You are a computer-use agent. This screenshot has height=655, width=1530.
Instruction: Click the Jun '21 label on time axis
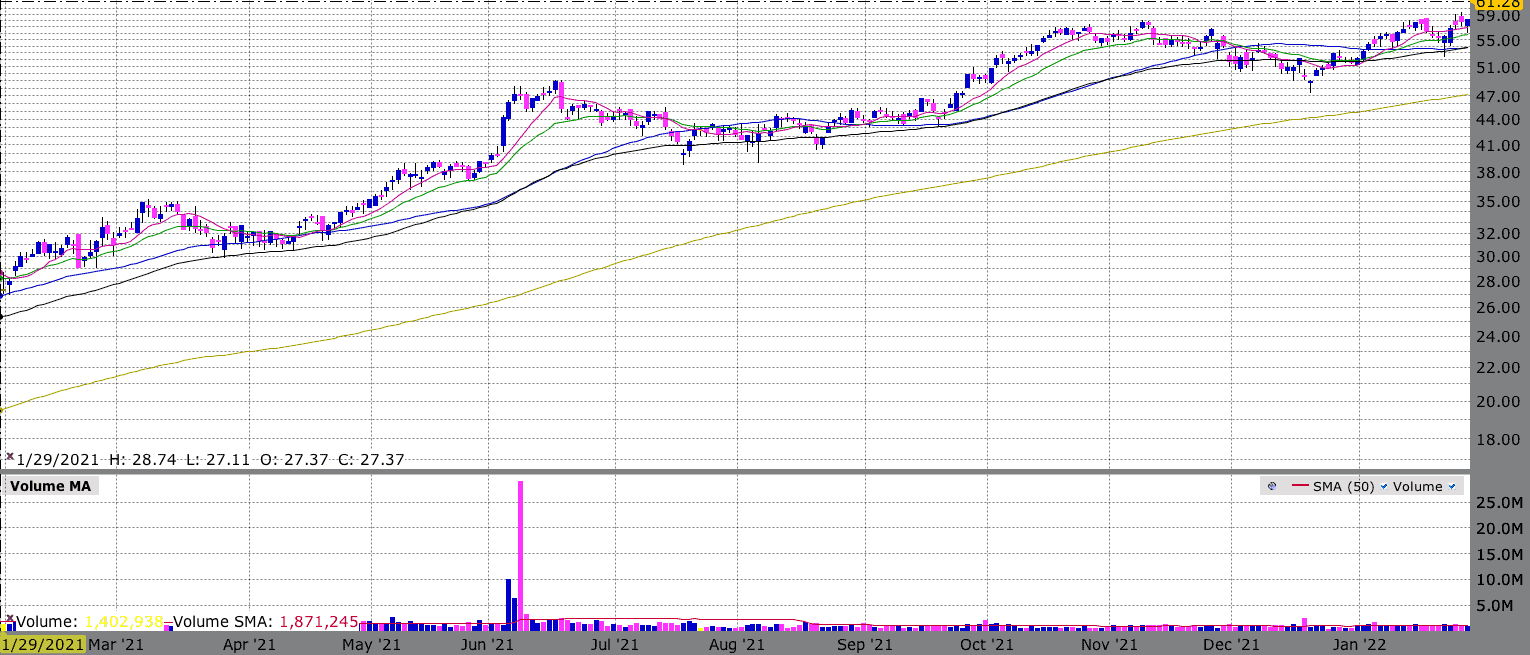tap(490, 645)
